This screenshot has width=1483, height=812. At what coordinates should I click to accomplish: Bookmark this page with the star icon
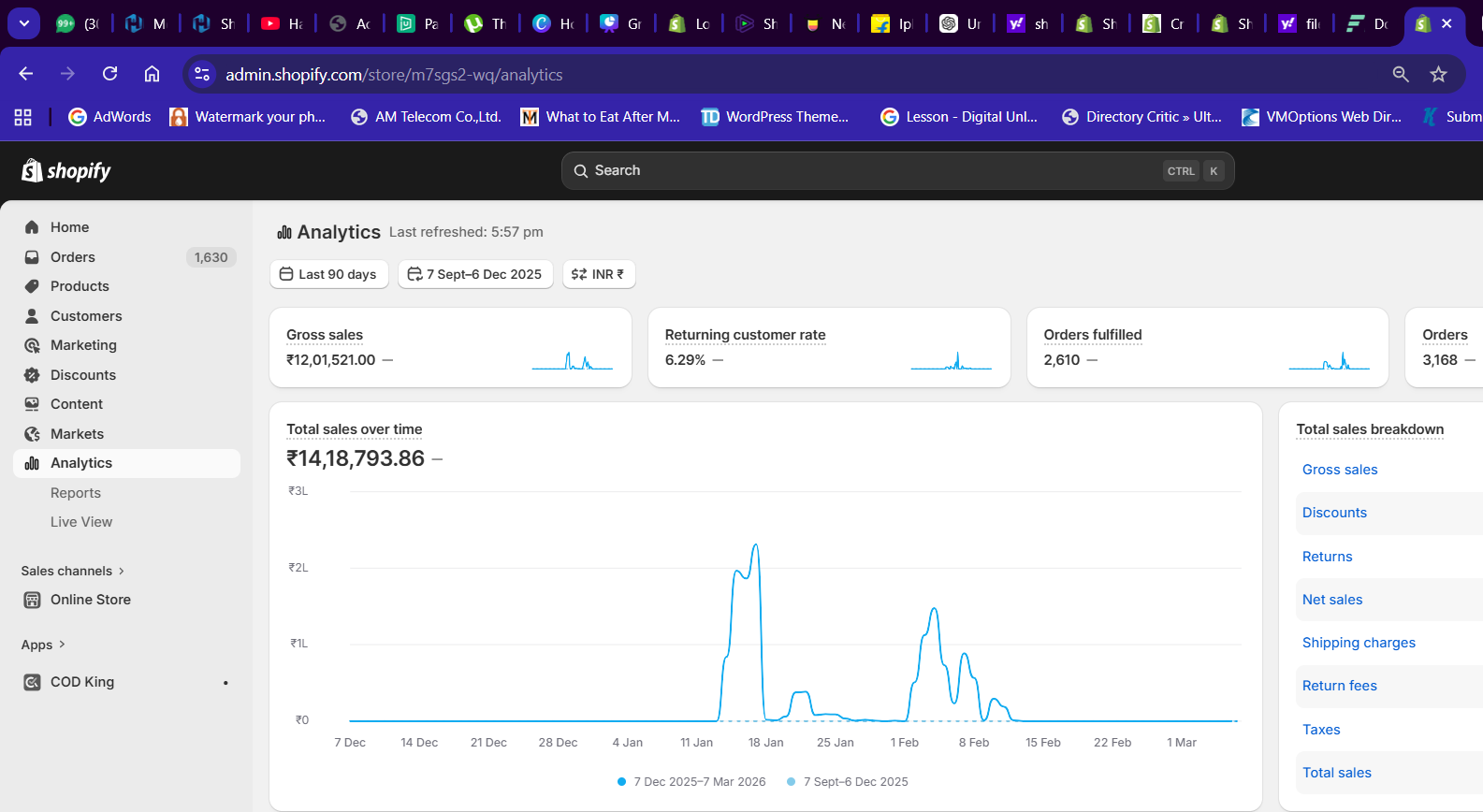coord(1438,74)
